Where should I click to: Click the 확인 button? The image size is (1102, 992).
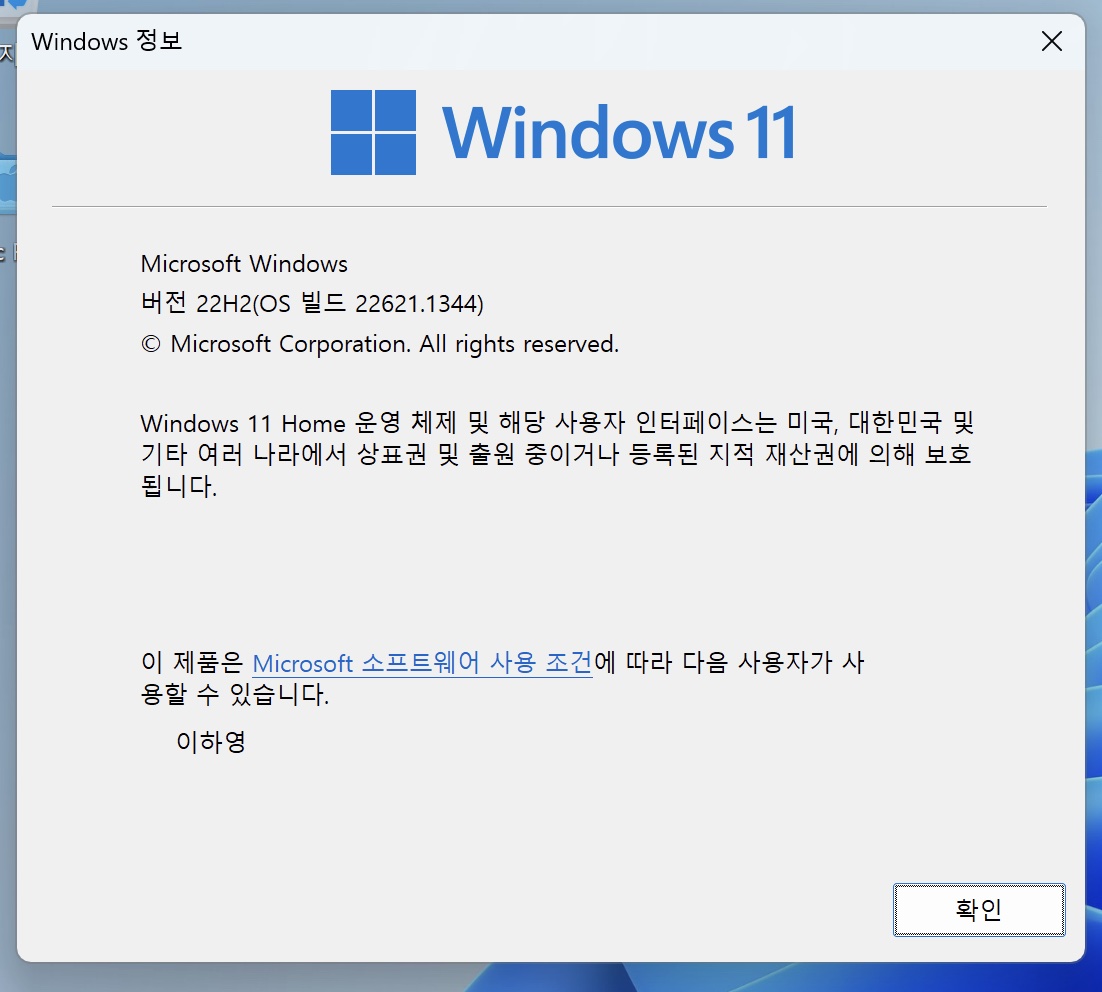coord(979,910)
